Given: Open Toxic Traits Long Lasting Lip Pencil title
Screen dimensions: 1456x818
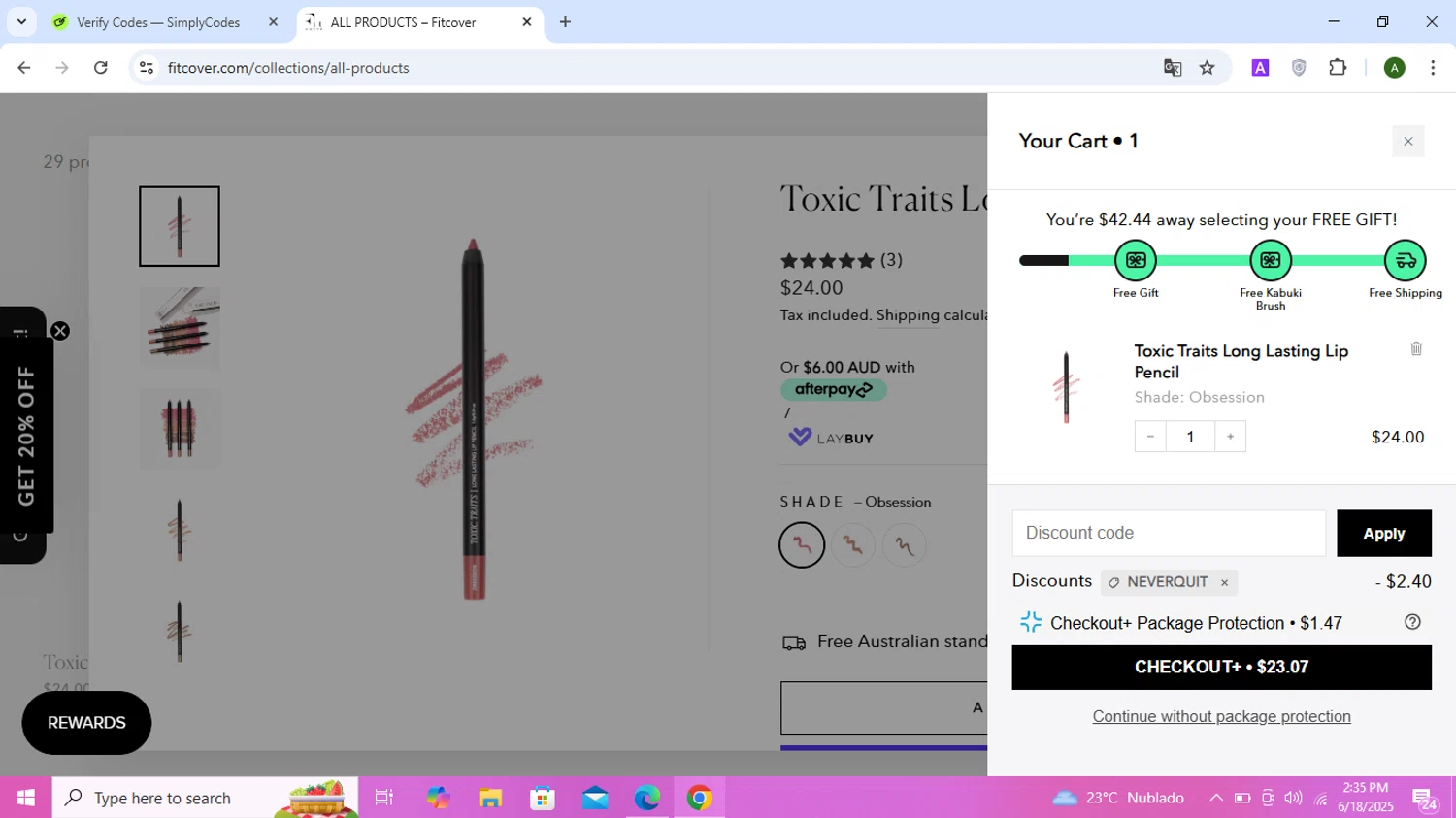Looking at the screenshot, I should (1241, 361).
